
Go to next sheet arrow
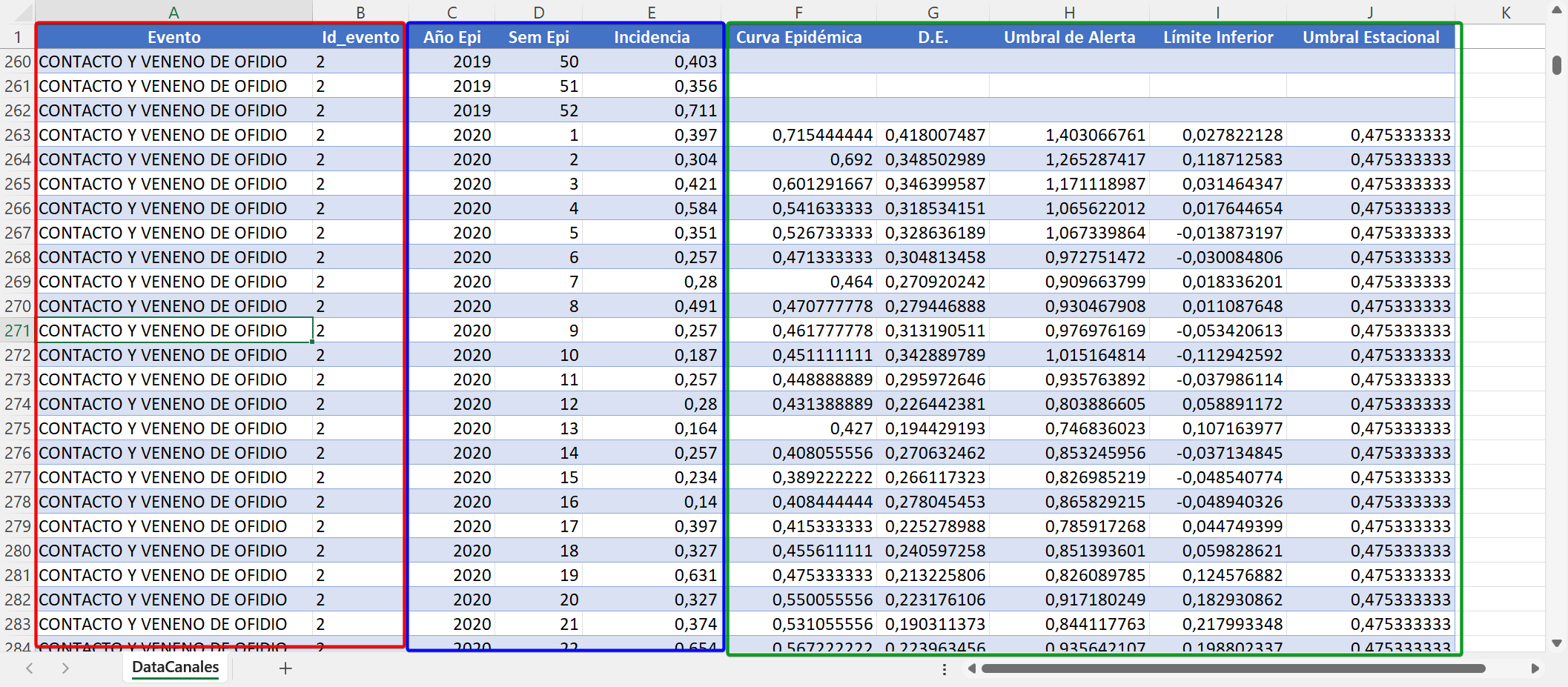65,668
